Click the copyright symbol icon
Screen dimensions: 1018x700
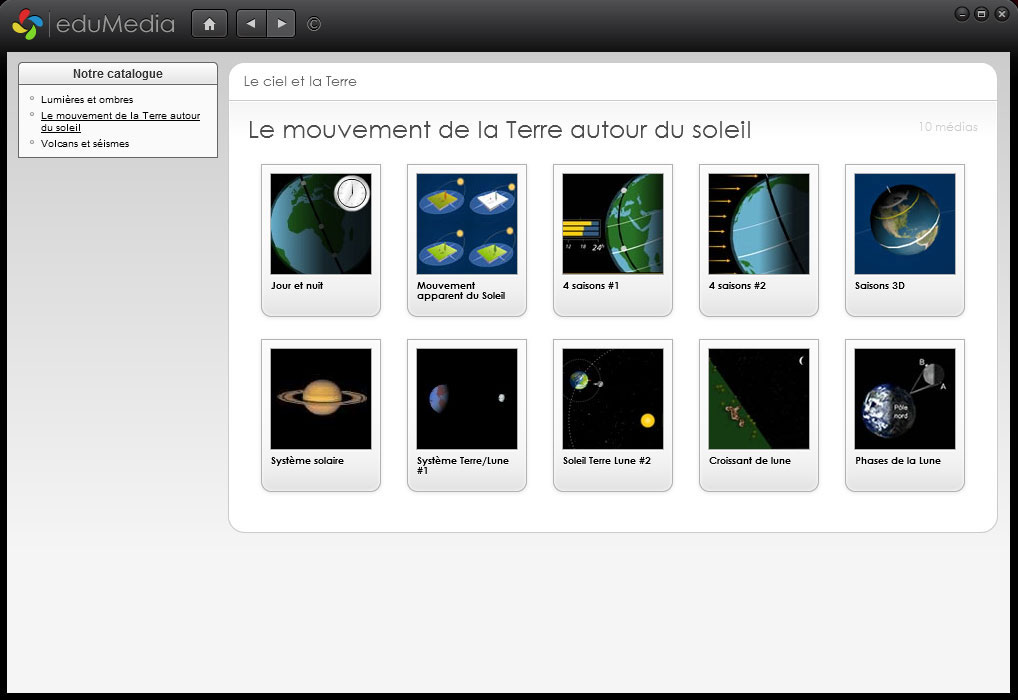[x=314, y=24]
